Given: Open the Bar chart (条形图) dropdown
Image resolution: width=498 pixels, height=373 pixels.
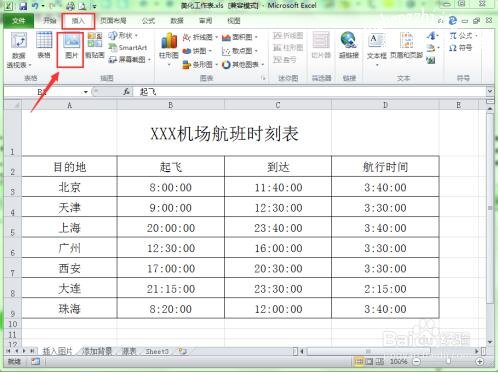Looking at the screenshot, I should (x=200, y=64).
